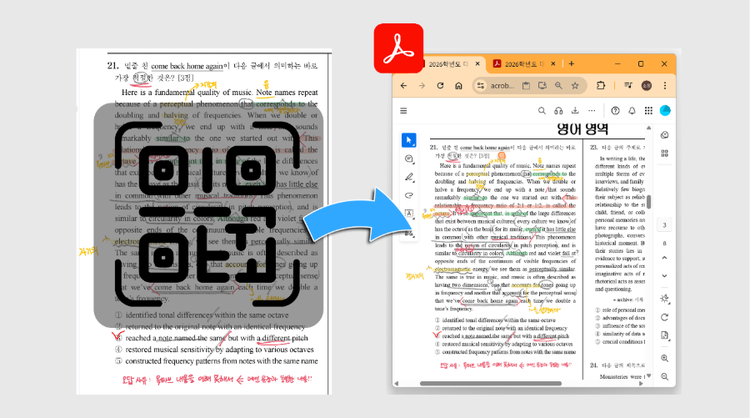The width and height of the screenshot is (750, 418).
Task: Open browser extensions puzzle icon
Action: [x=601, y=86]
